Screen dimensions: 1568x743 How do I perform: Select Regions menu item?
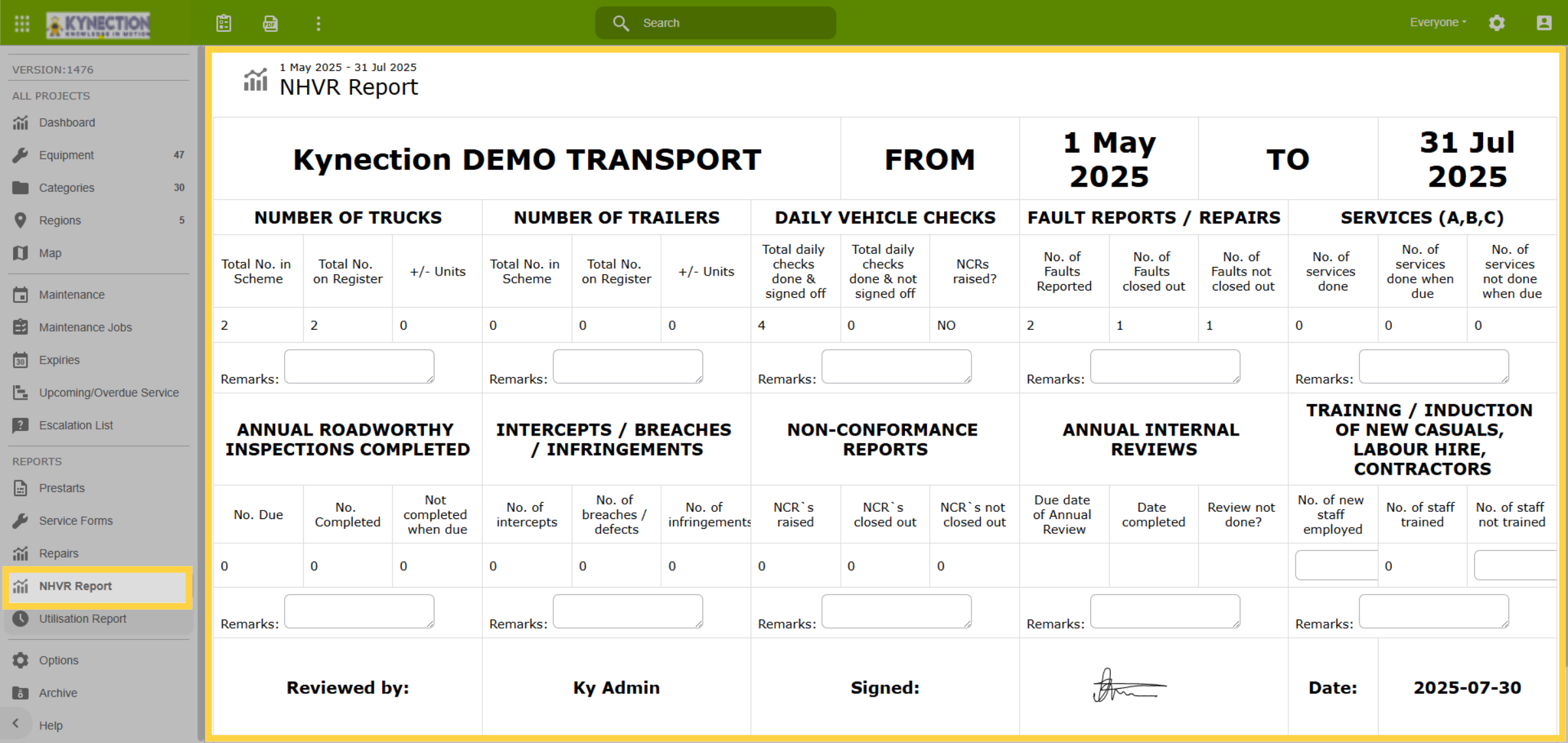pyautogui.click(x=98, y=221)
